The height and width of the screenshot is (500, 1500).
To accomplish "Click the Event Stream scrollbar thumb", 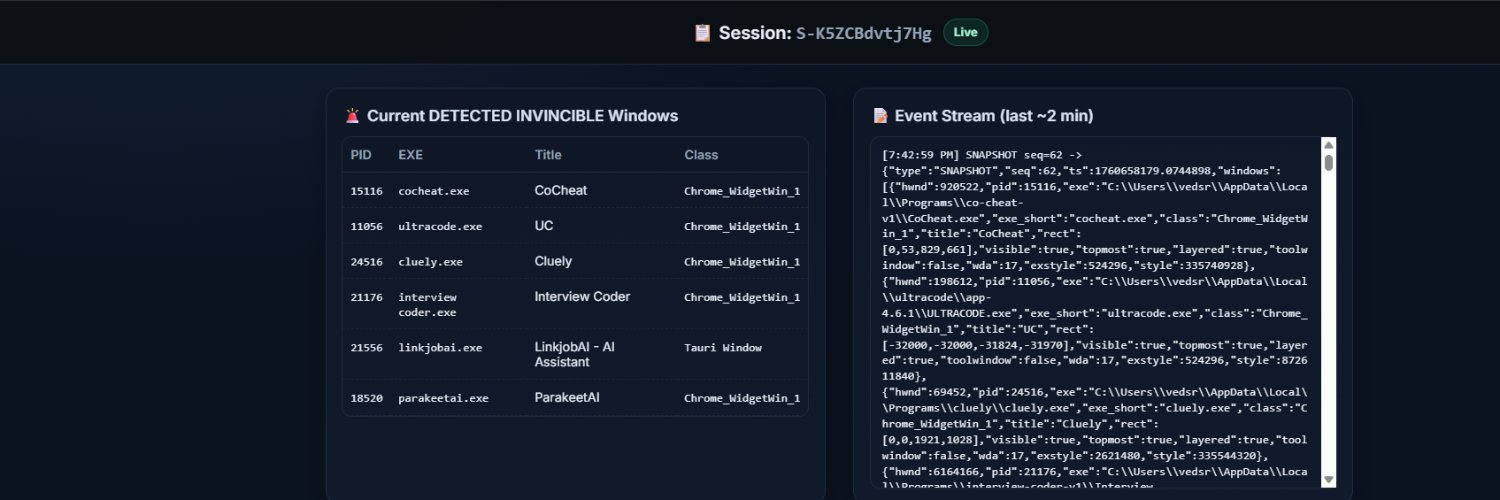I will [x=1328, y=162].
